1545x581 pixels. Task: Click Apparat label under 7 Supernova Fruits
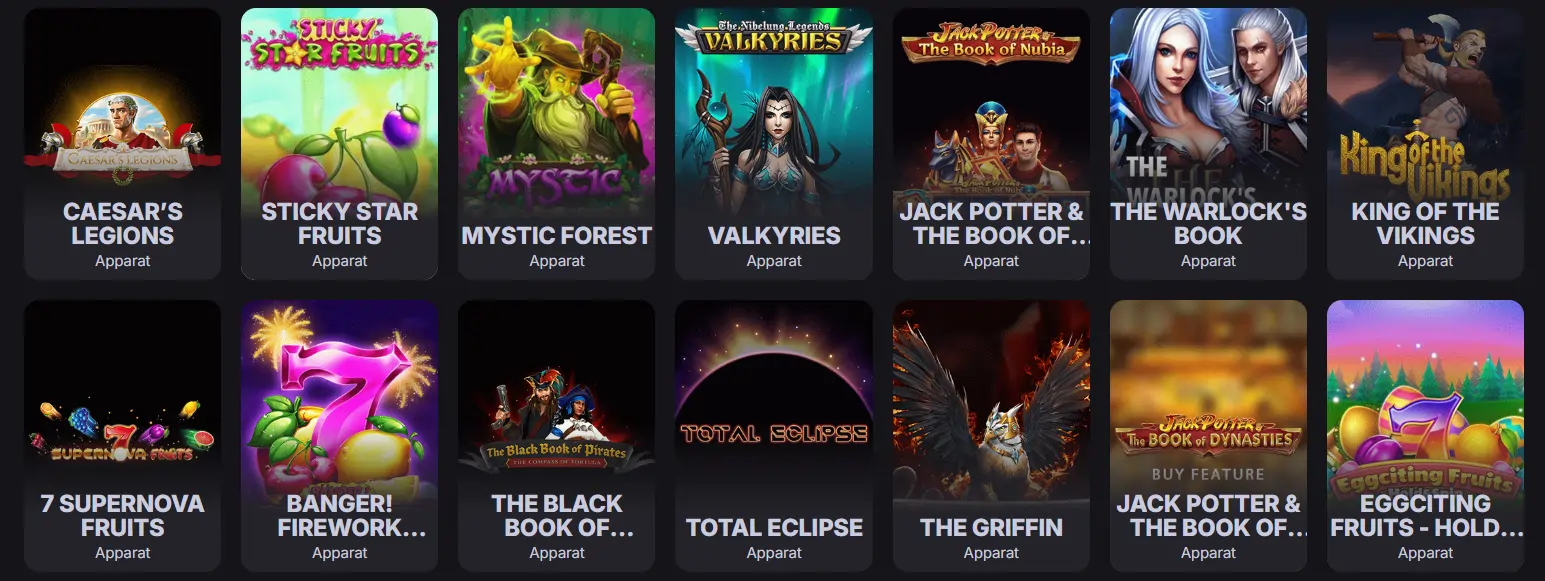tap(122, 553)
